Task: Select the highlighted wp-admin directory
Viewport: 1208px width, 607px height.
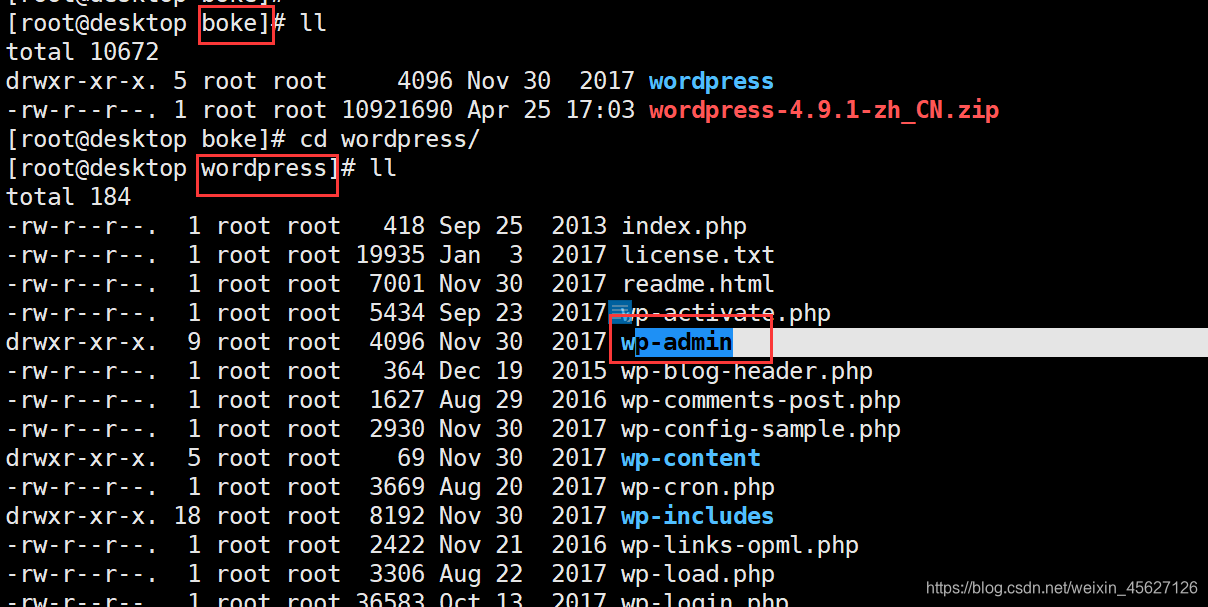Action: point(677,342)
